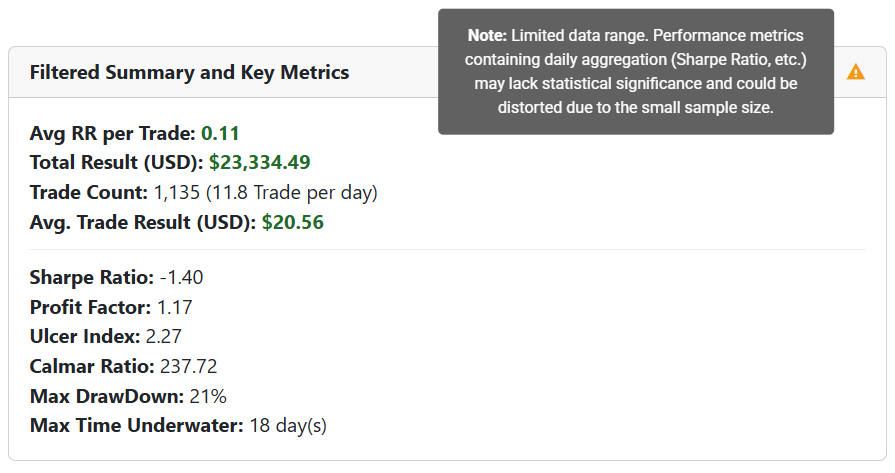Screen dimensions: 895x473
Task: Click the 1,135 trade count value
Action: pos(178,192)
